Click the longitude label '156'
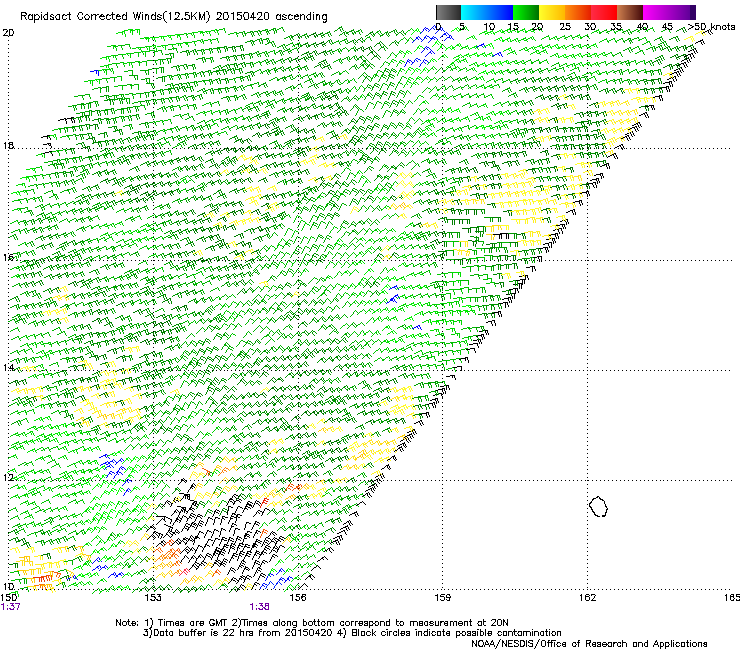The image size is (740, 650). pos(298,598)
